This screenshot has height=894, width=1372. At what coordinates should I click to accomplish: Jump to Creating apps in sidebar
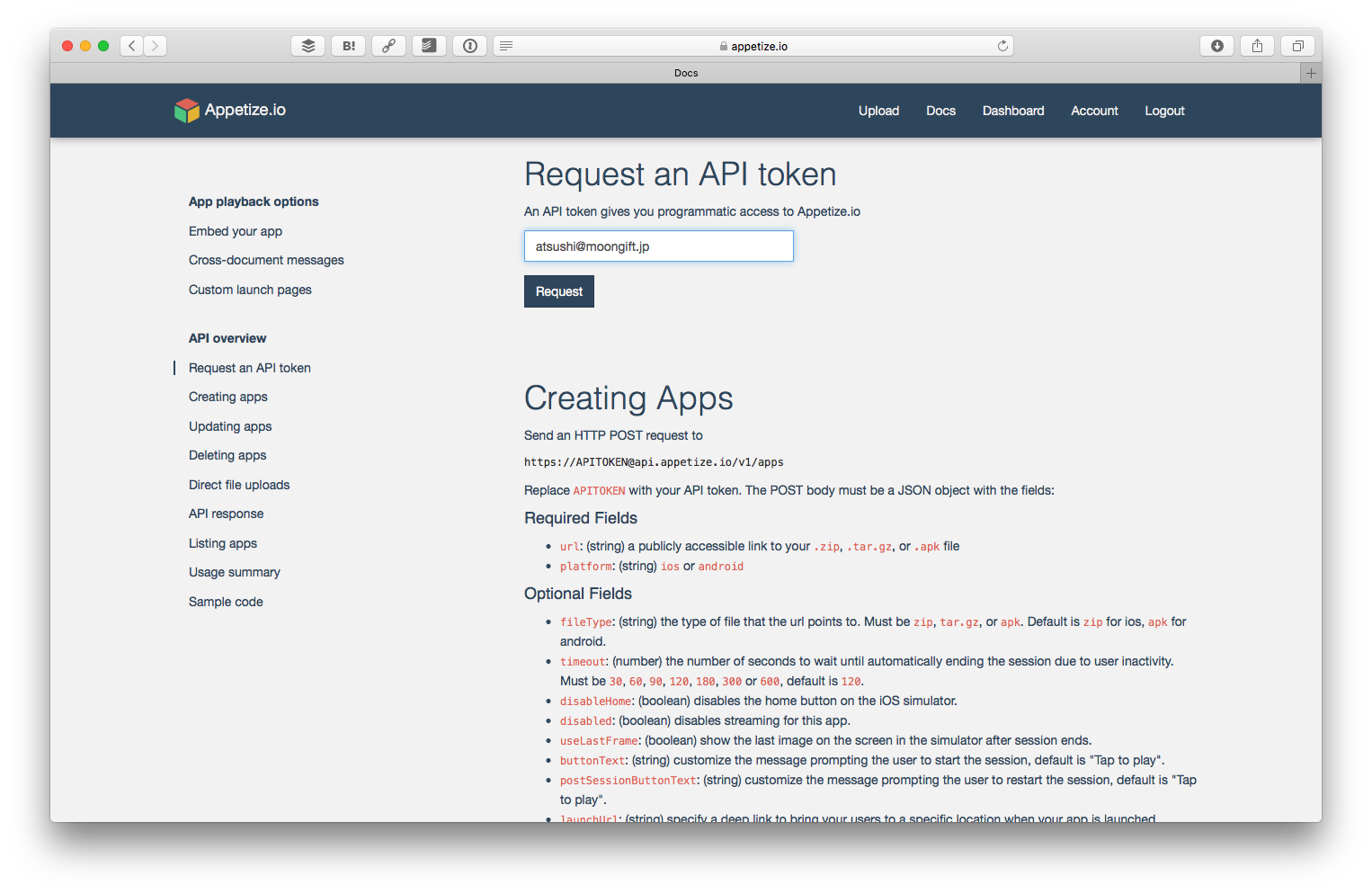[x=228, y=397]
